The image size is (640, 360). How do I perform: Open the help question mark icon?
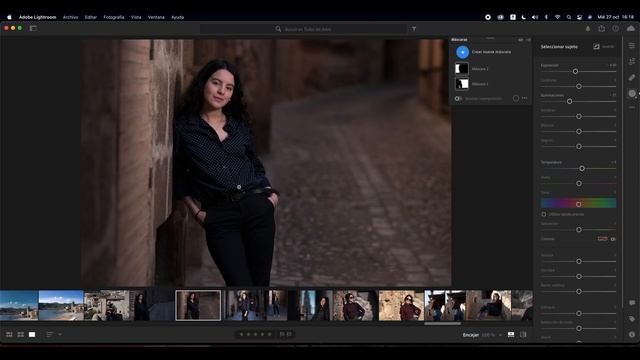click(x=616, y=29)
